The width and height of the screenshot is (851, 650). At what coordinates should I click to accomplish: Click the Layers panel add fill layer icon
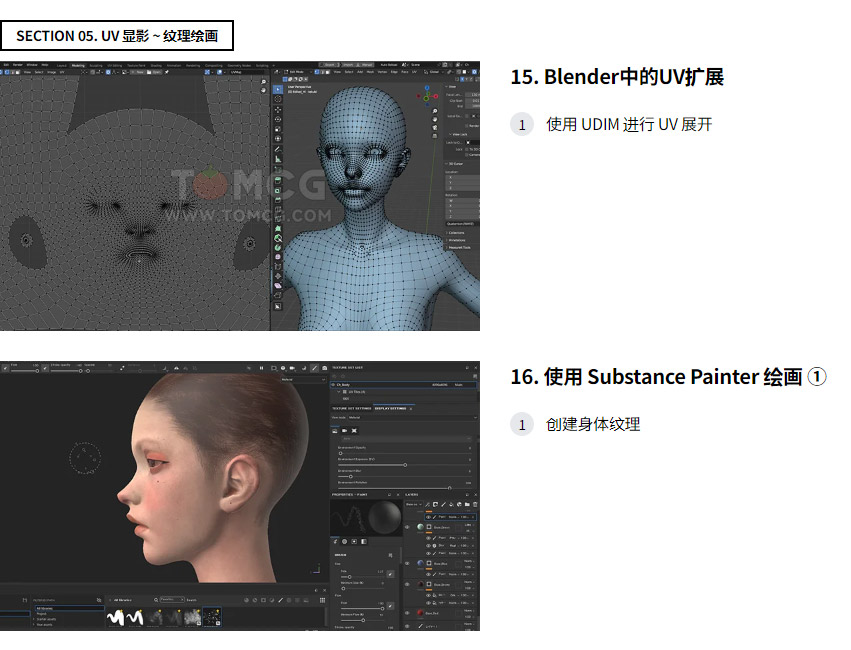pyautogui.click(x=451, y=505)
